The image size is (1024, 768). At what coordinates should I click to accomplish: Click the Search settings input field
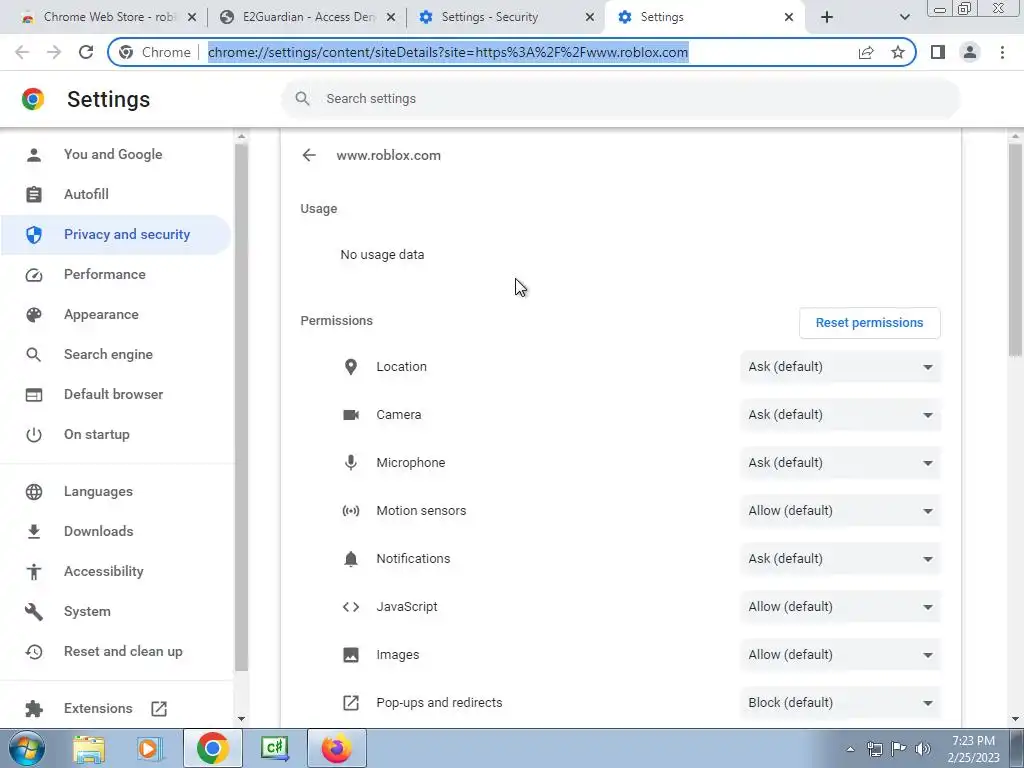click(x=620, y=99)
